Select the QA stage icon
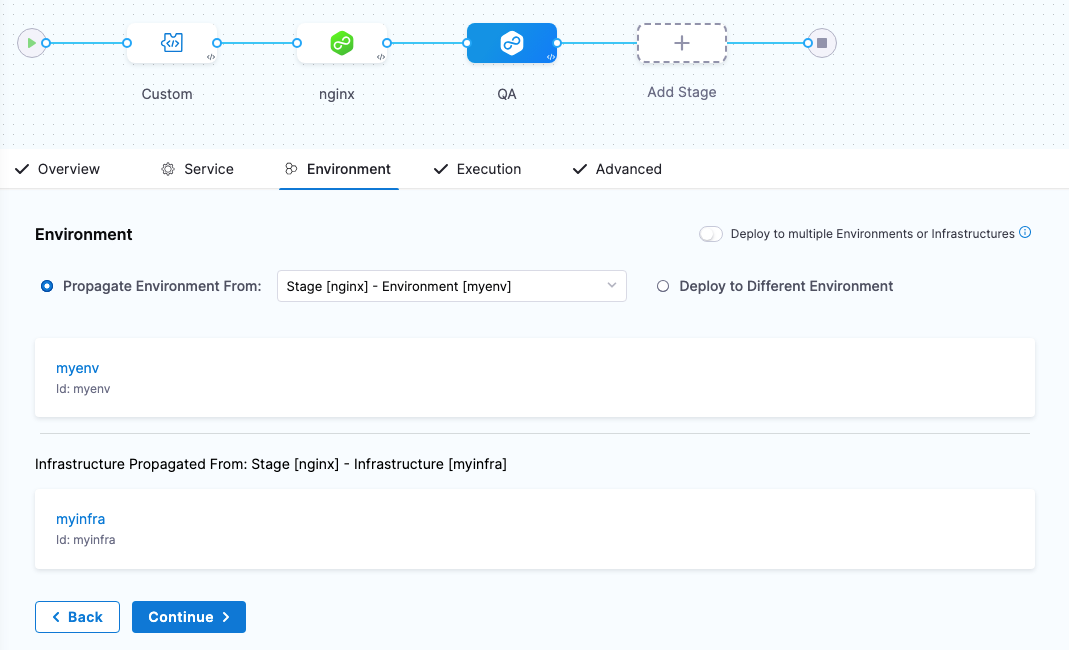Screen dimensions: 1069x650 tap(512, 43)
